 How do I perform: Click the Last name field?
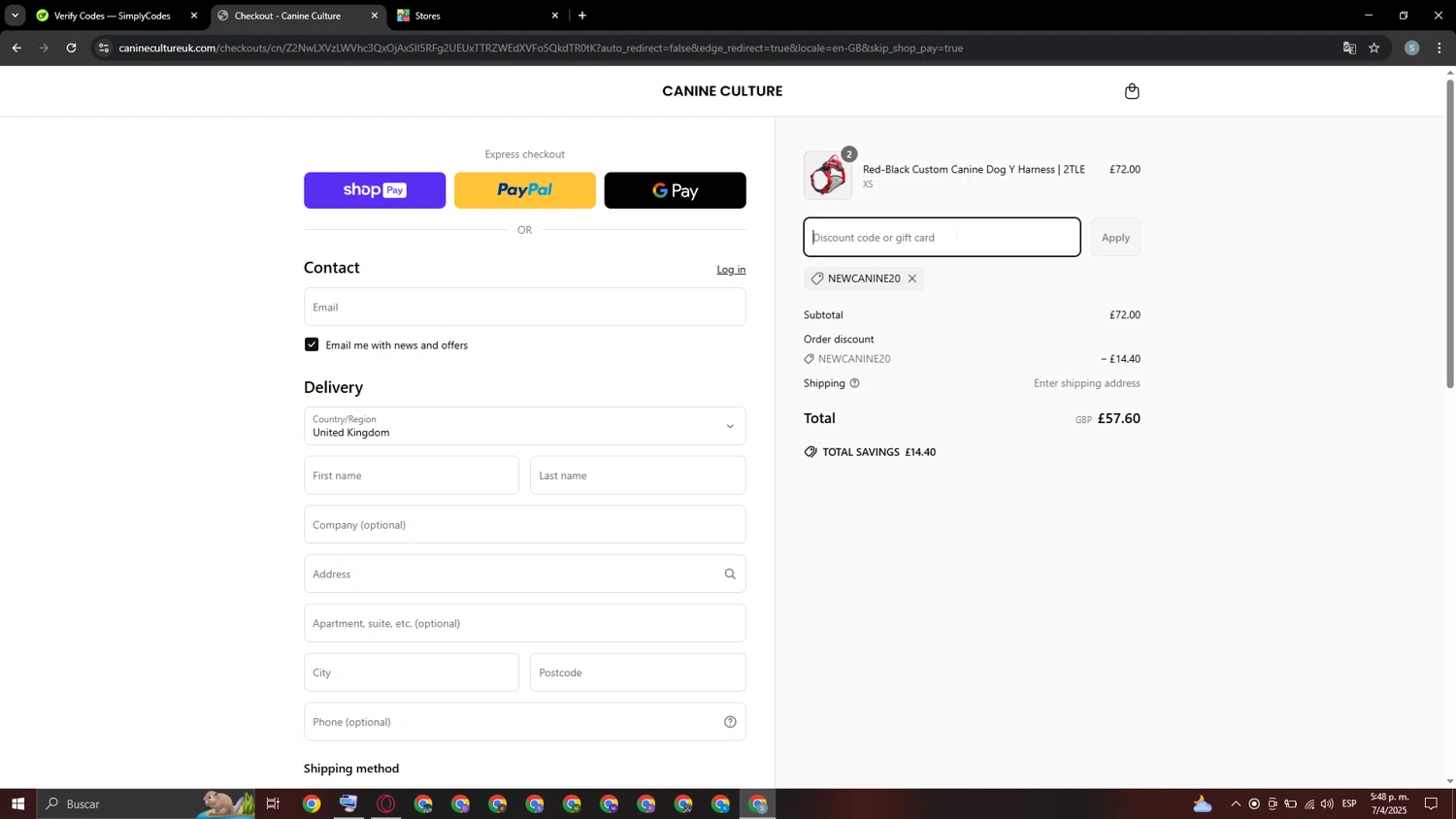tap(638, 475)
